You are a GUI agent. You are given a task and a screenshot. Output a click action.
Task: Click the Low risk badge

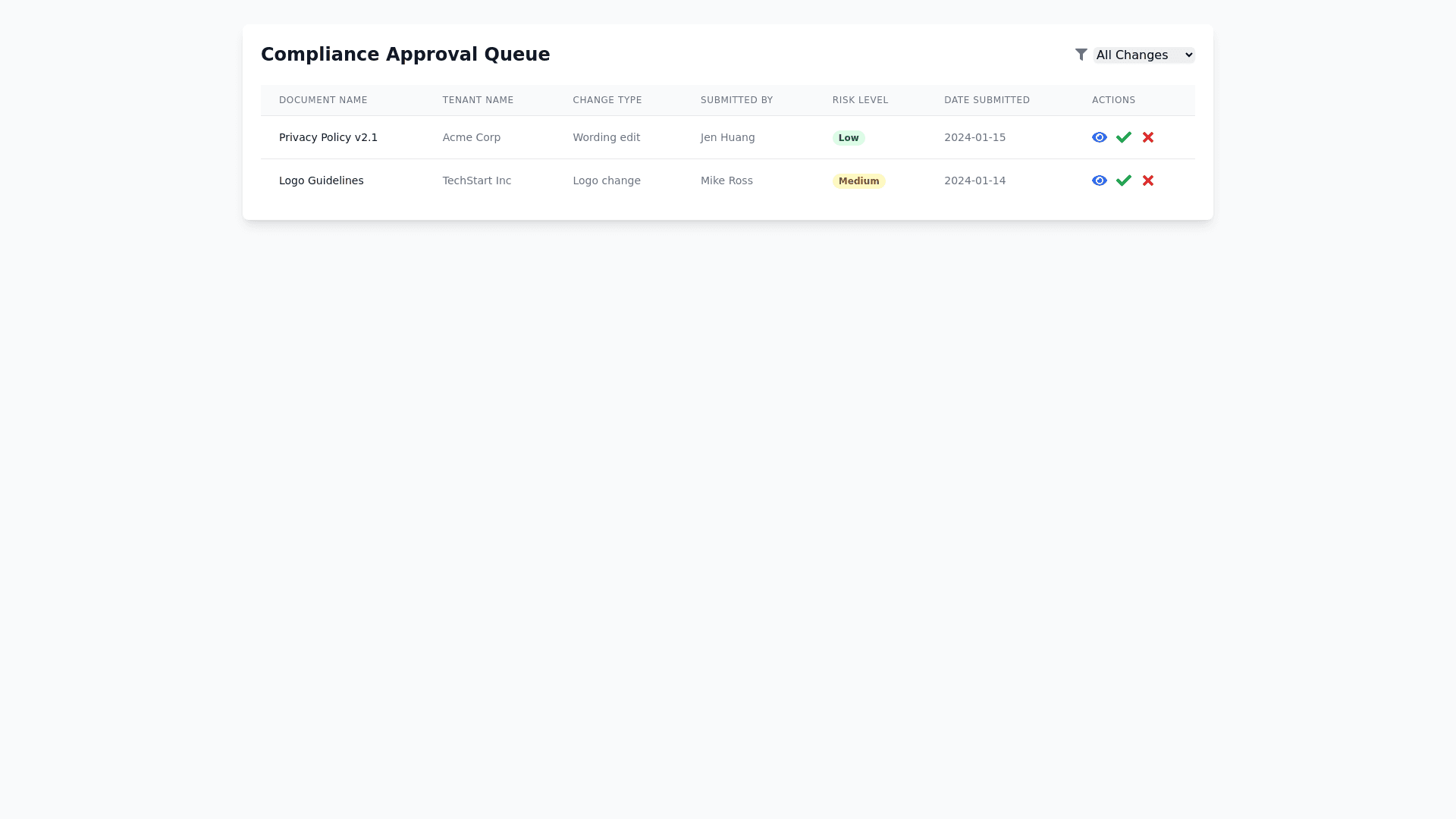(x=849, y=138)
